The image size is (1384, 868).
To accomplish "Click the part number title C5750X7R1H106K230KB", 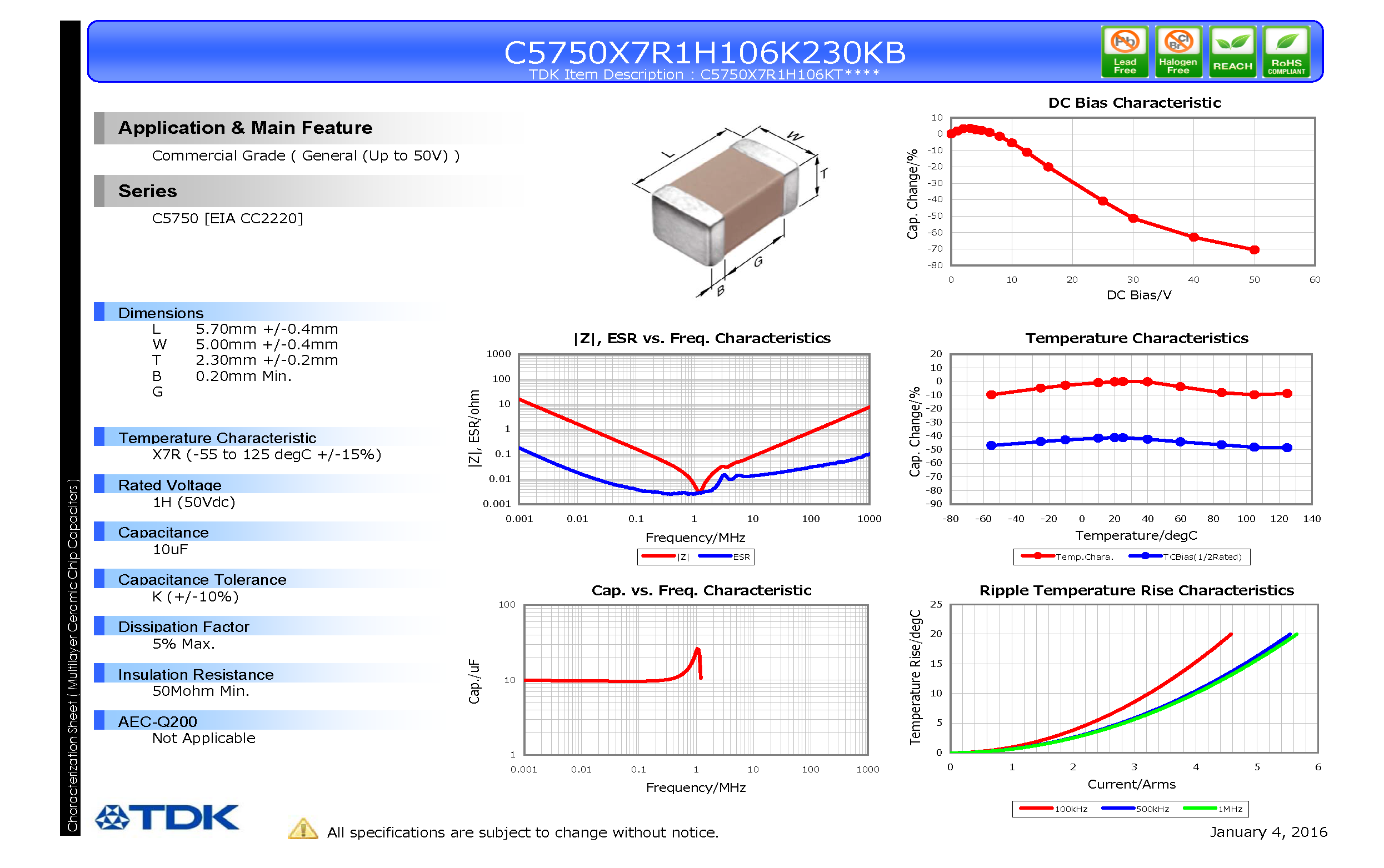I will pos(705,52).
